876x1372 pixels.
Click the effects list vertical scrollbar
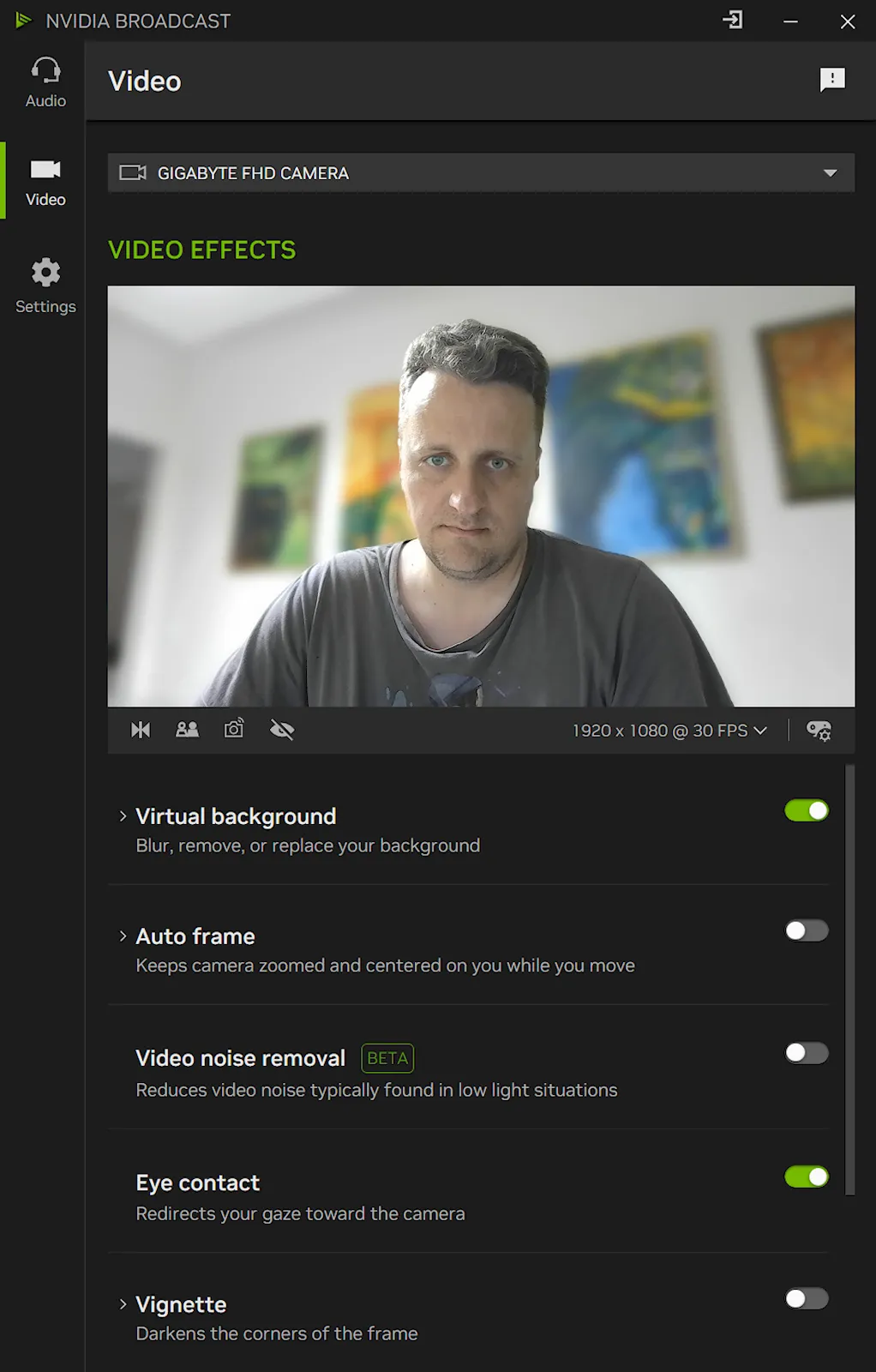pos(850,979)
